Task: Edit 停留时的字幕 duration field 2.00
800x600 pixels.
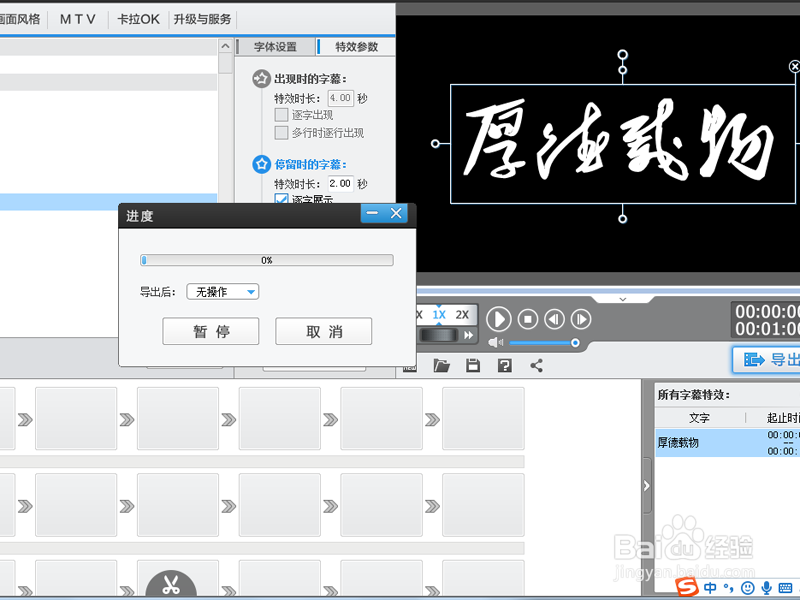Action: click(340, 184)
